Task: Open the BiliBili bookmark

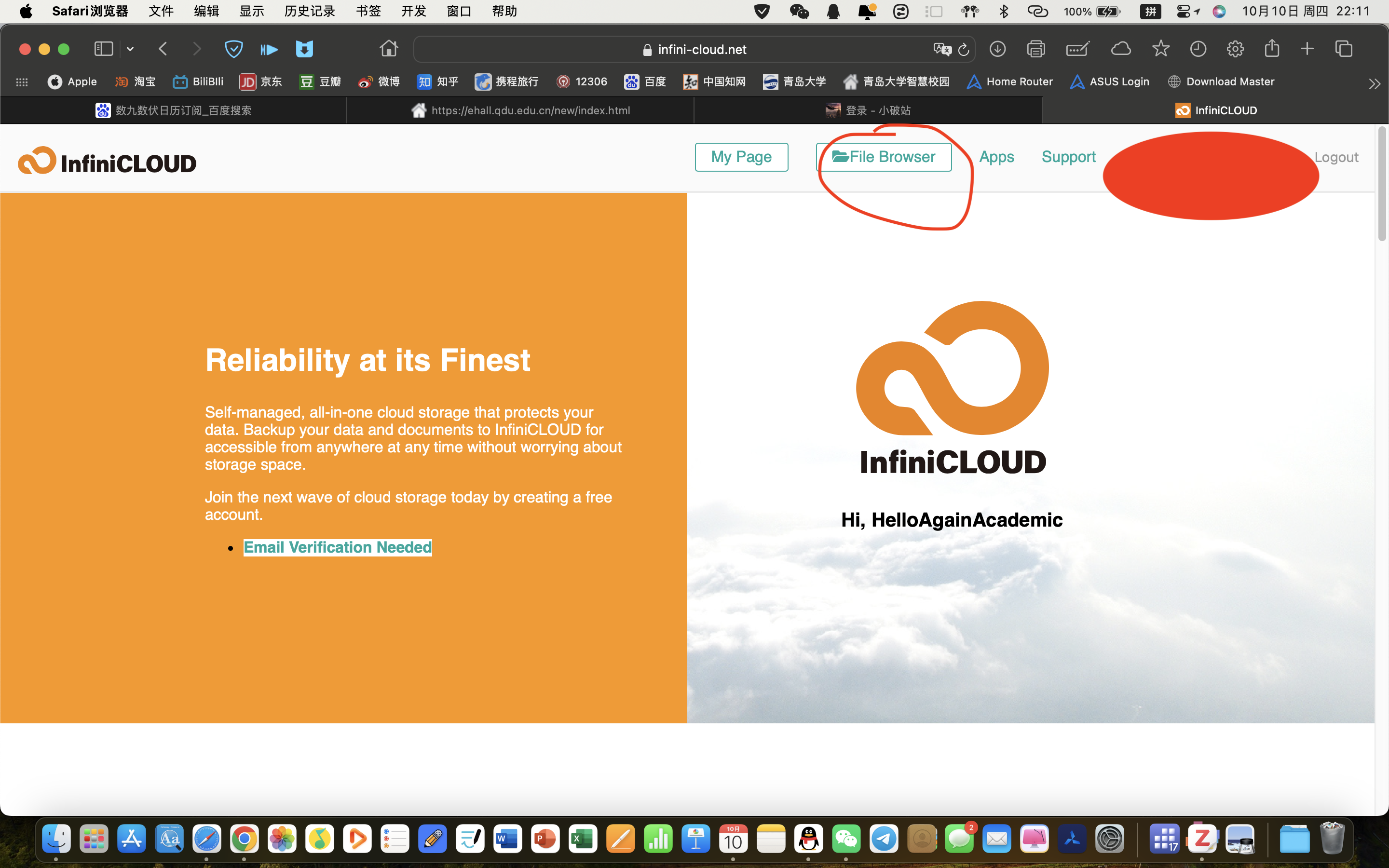Action: 198,81
